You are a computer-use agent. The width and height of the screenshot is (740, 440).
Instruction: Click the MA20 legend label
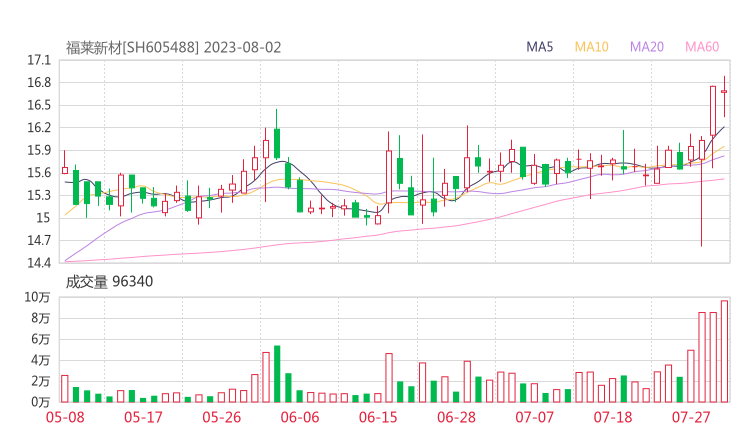coord(647,47)
